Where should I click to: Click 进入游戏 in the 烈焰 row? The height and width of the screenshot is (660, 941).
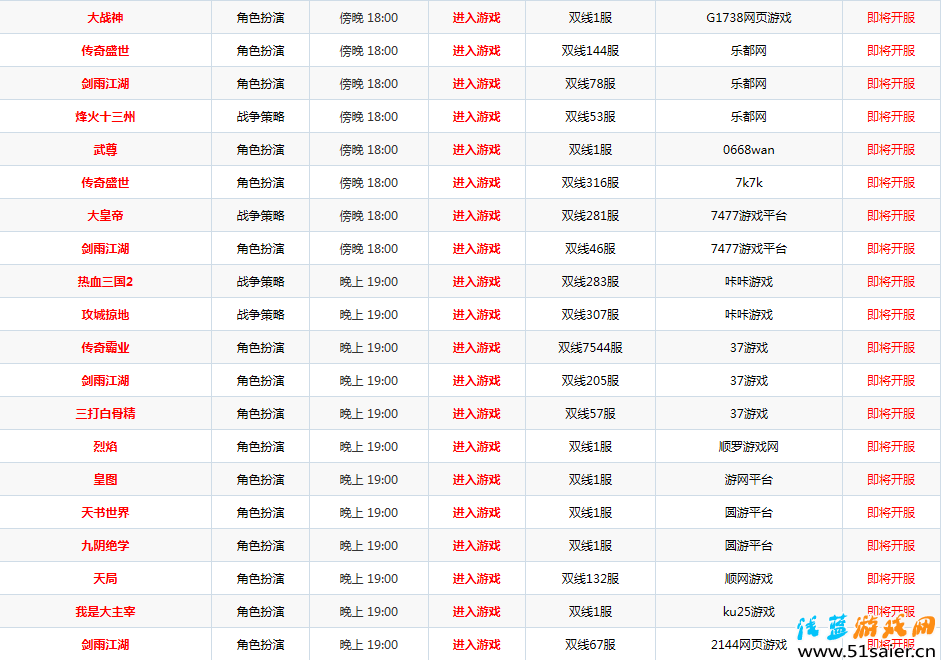(x=477, y=447)
